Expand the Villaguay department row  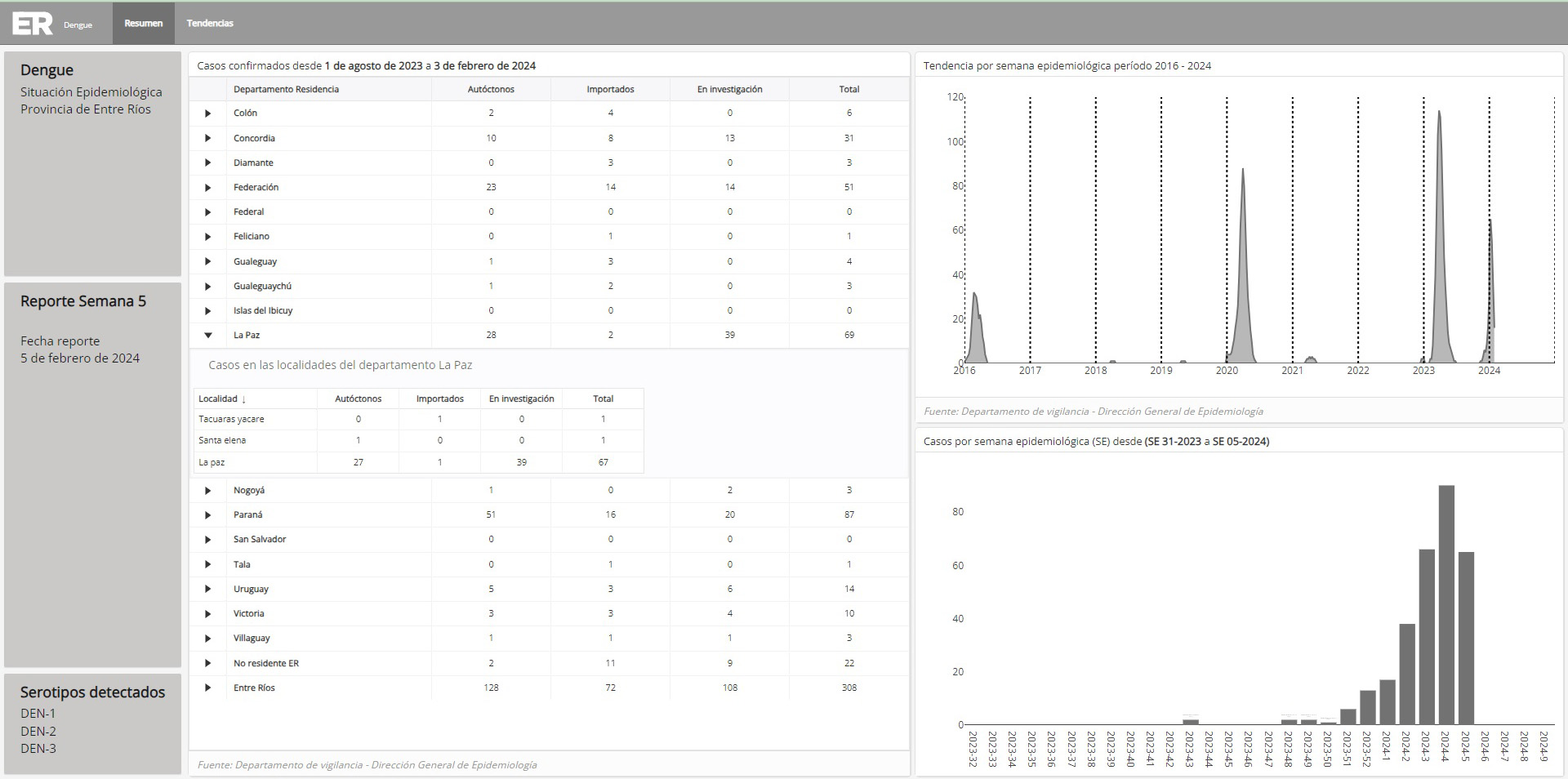[x=207, y=639]
